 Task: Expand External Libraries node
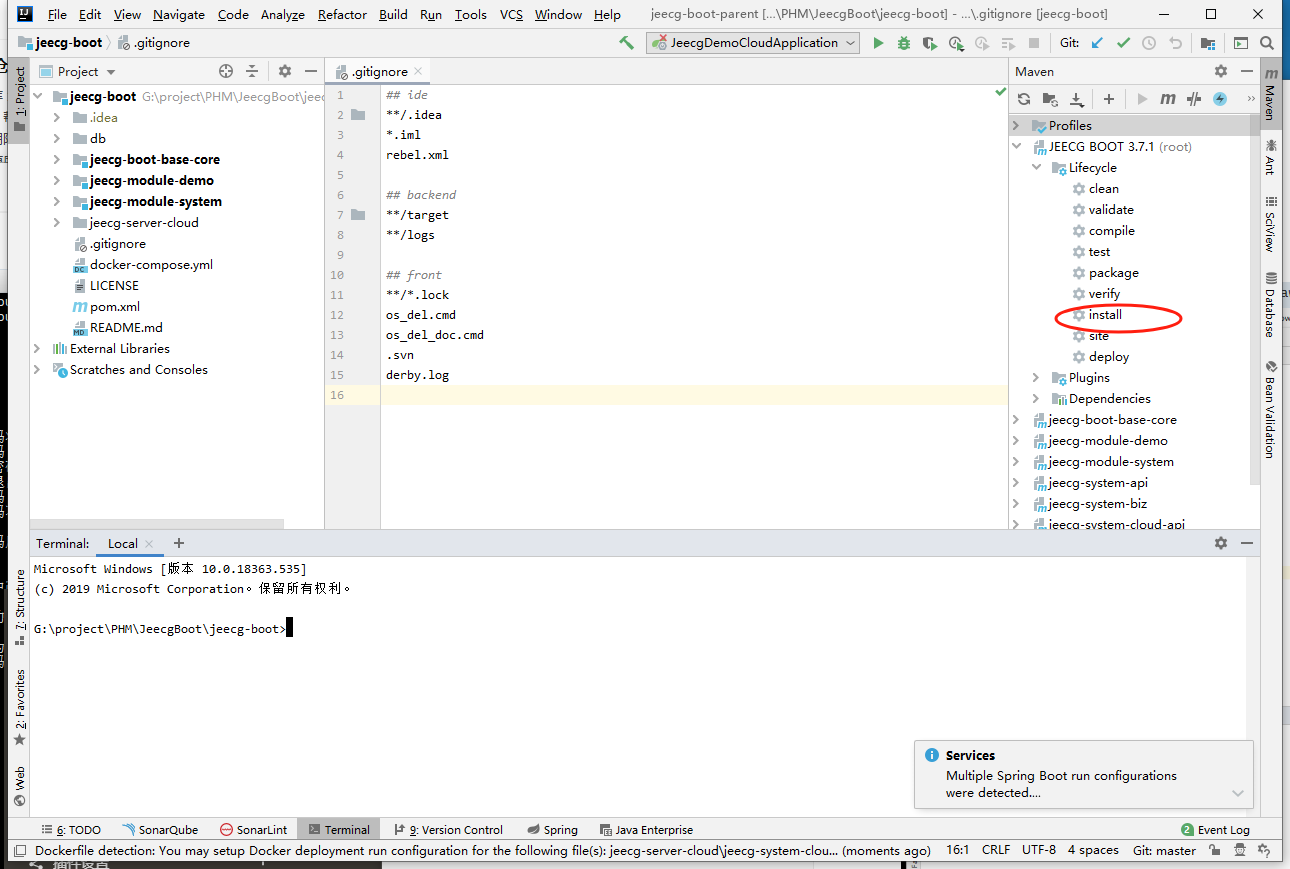pos(38,349)
